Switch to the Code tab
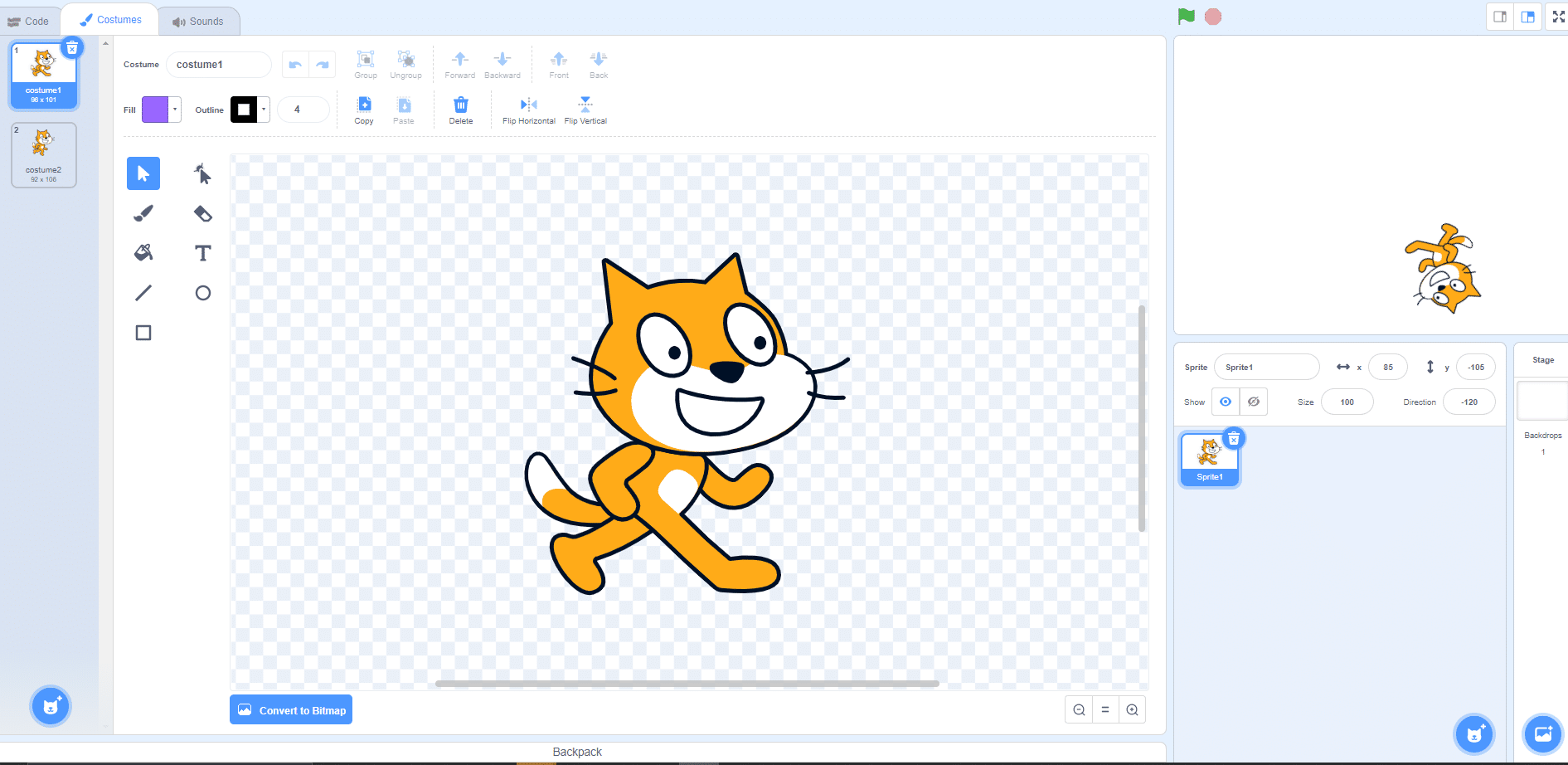 point(29,21)
